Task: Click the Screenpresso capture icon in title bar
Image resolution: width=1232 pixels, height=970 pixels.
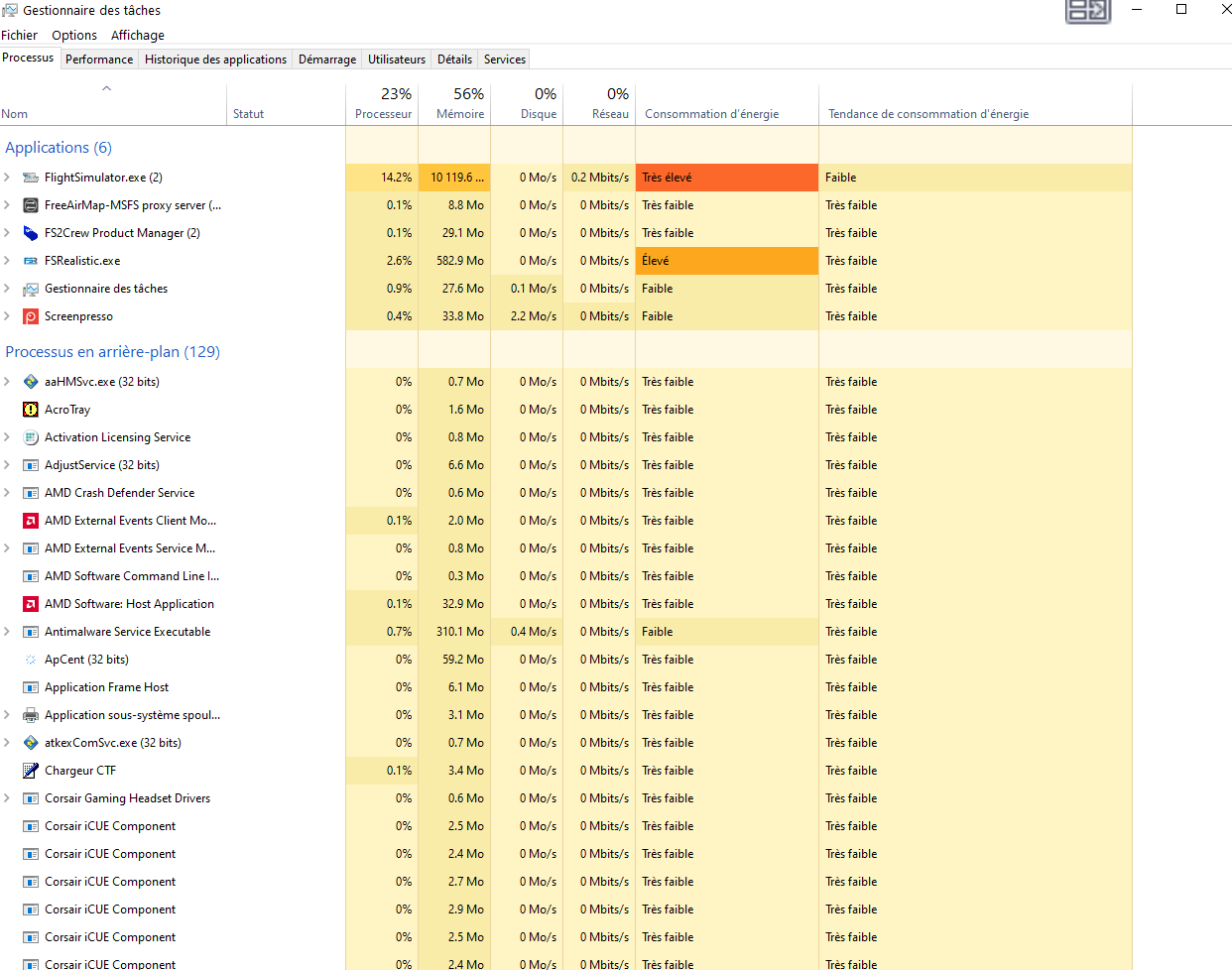Action: [1087, 11]
